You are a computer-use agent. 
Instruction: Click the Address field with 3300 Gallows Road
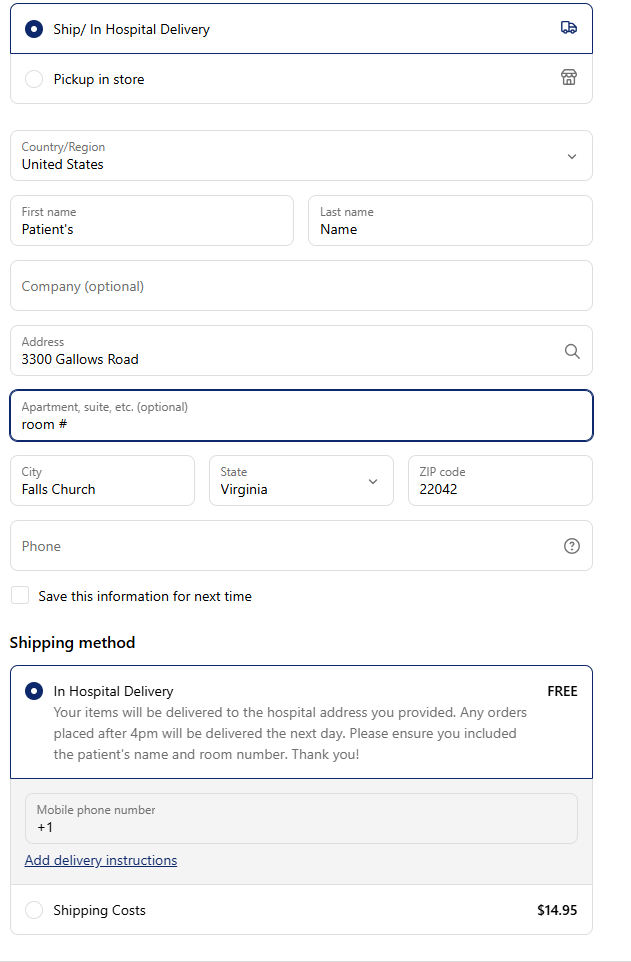(x=280, y=351)
